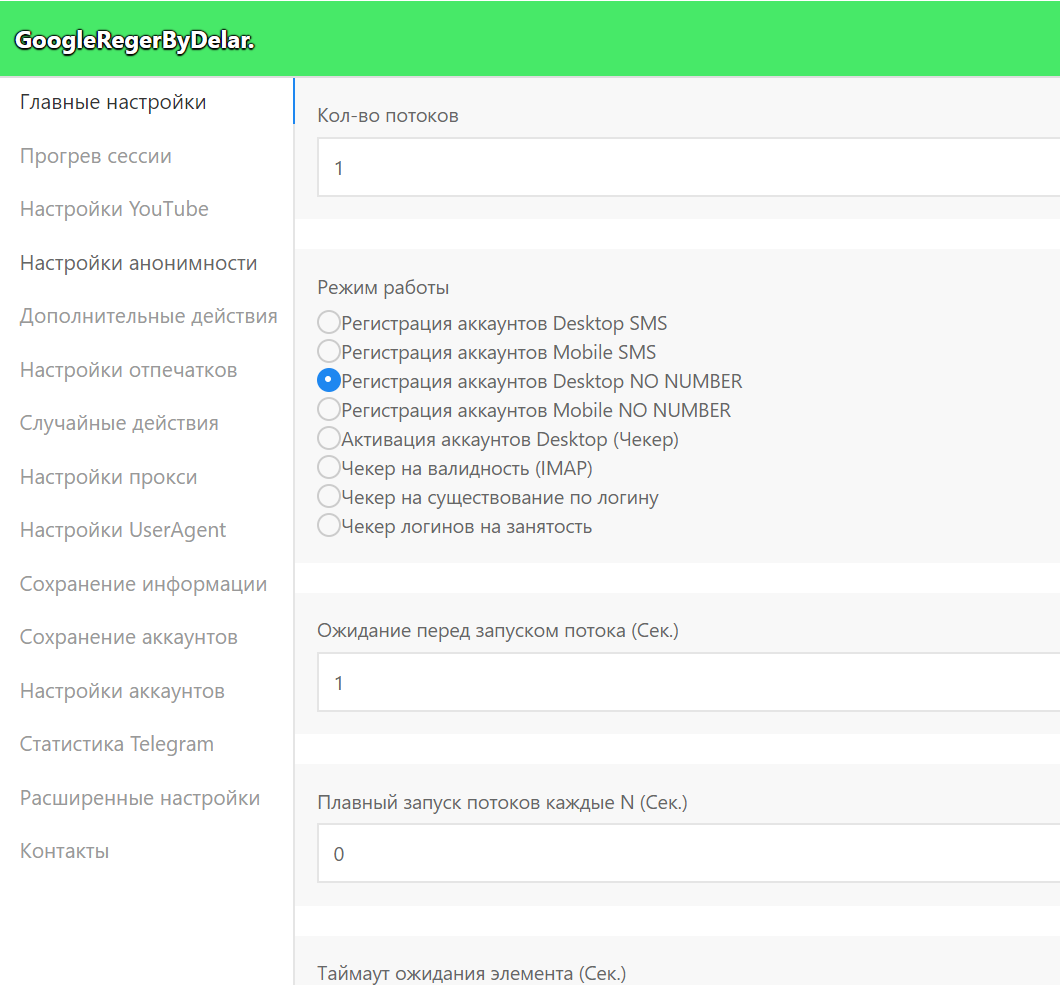Select 'Регистрация аккаунтов Mobile NO NUMBER' mode
The height and width of the screenshot is (985, 1060).
[x=328, y=409]
